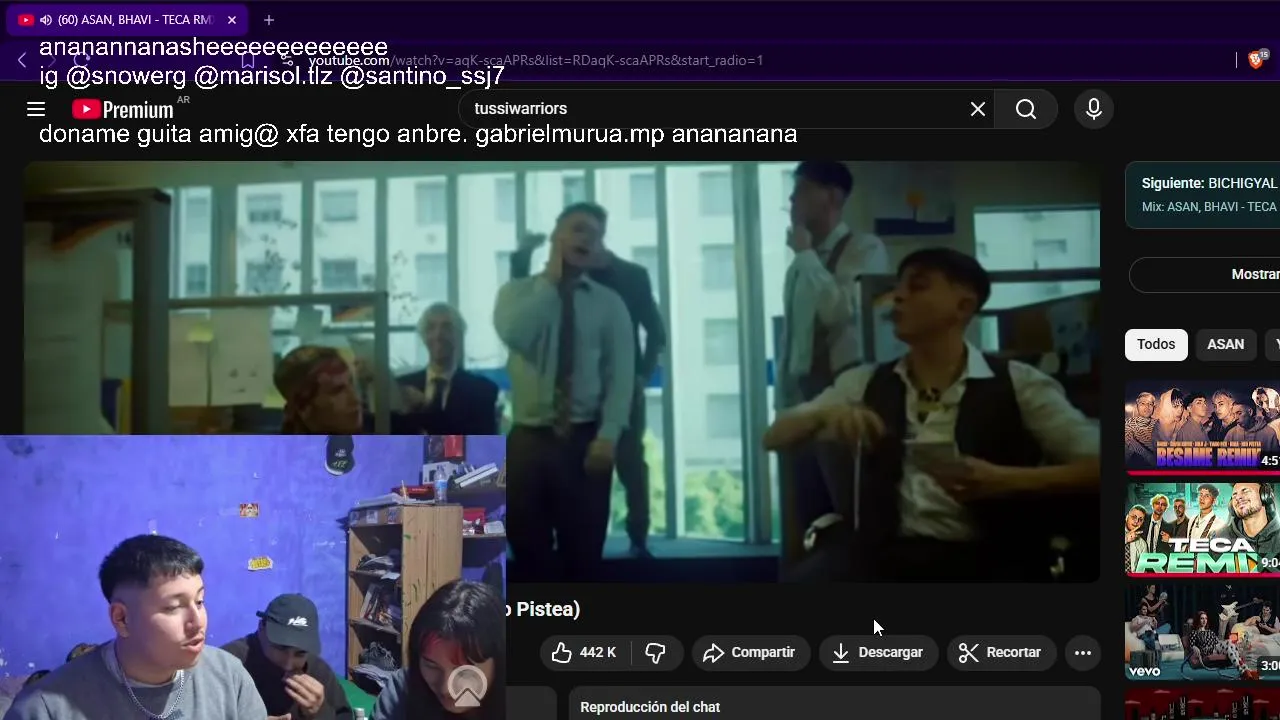This screenshot has height=720, width=1280.
Task: Go to YouTube Premium home logo
Action: tap(123, 109)
